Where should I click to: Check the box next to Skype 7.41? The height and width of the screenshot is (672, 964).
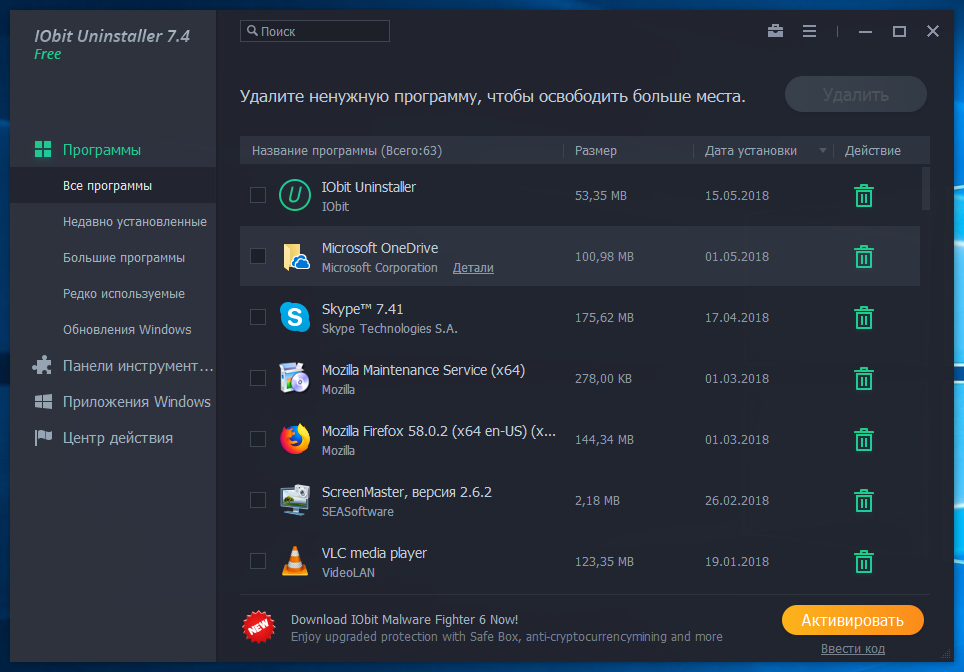(258, 317)
